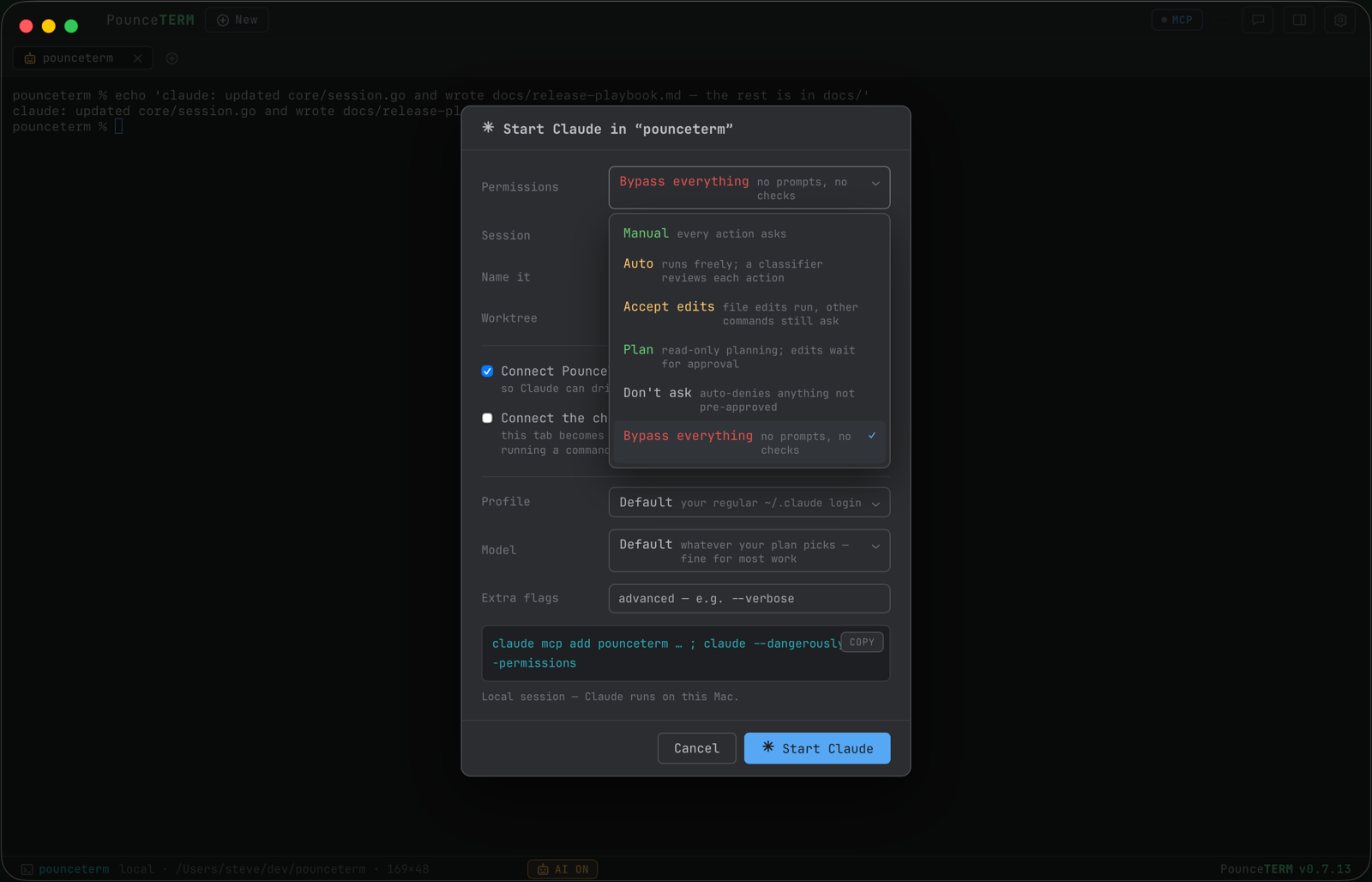Copy the claude command with COPY

click(x=862, y=642)
